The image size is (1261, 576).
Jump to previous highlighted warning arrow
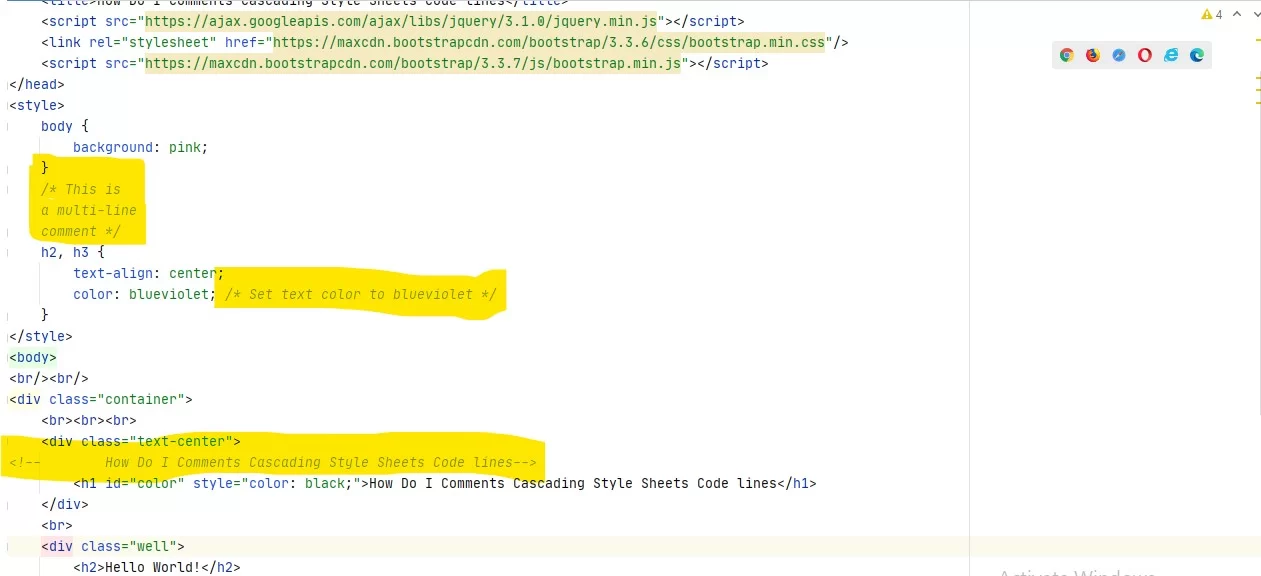1236,15
